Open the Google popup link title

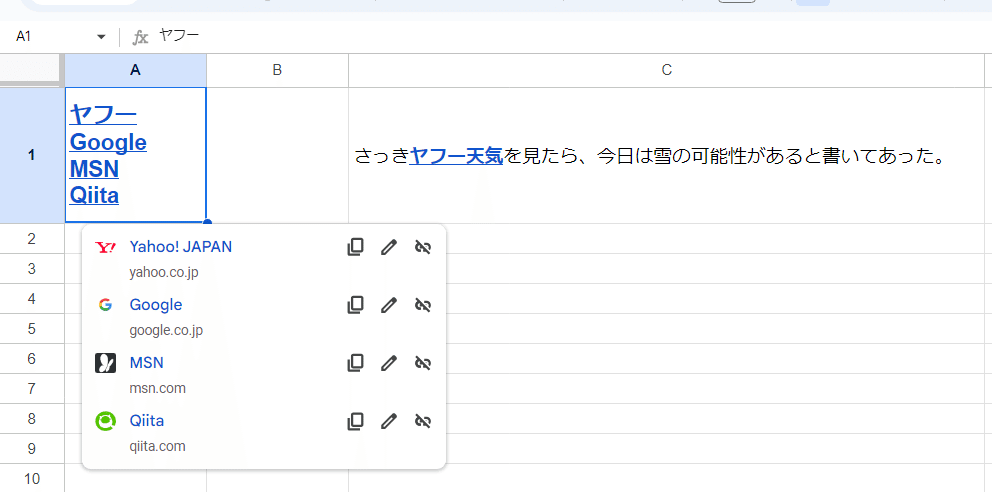pyautogui.click(x=156, y=305)
